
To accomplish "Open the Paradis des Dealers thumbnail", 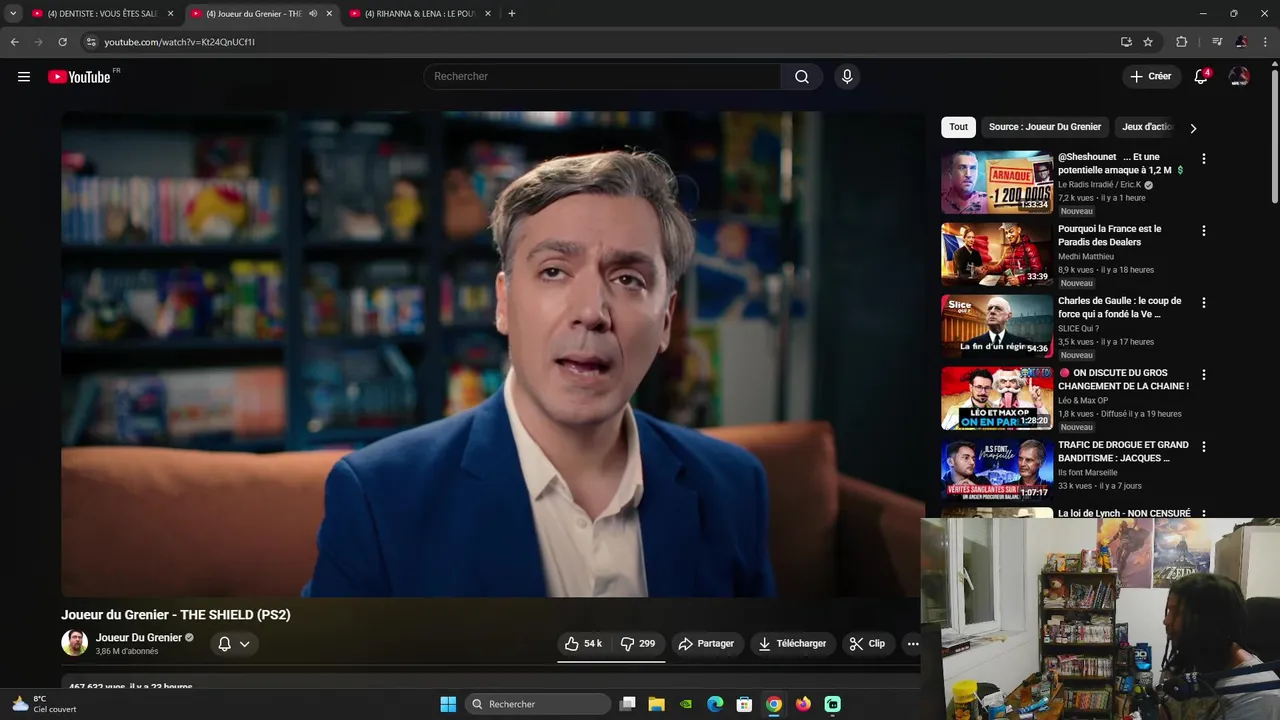I will (x=997, y=254).
